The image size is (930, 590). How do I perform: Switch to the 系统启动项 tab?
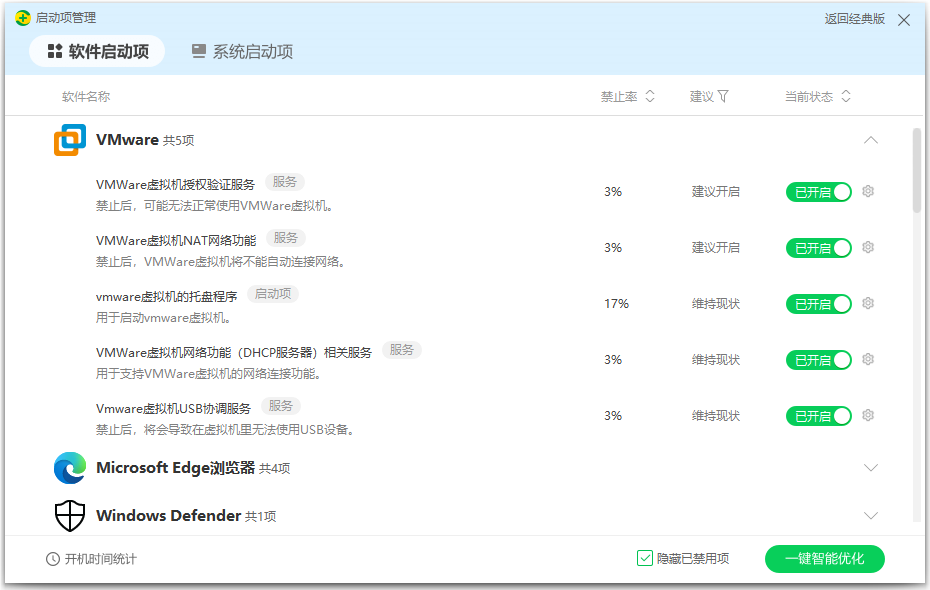[243, 52]
